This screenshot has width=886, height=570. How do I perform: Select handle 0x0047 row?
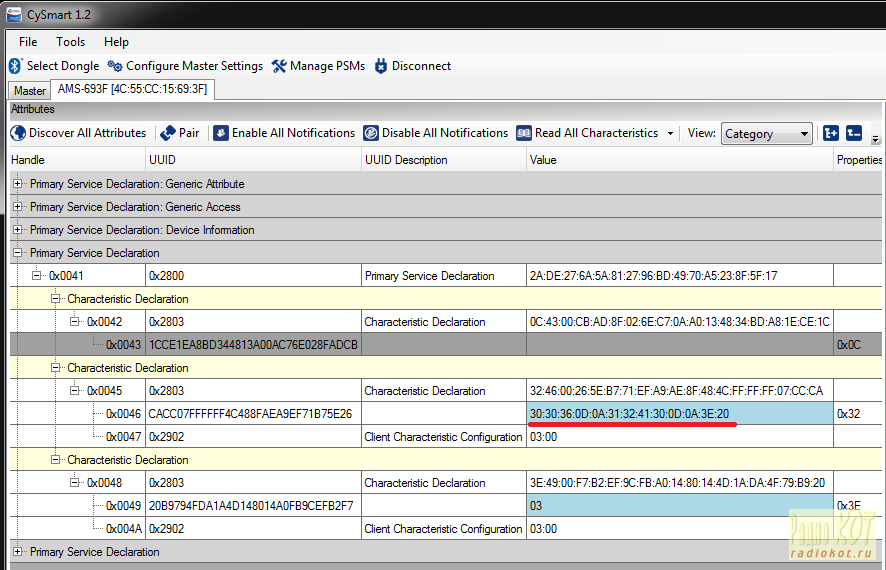[446, 437]
